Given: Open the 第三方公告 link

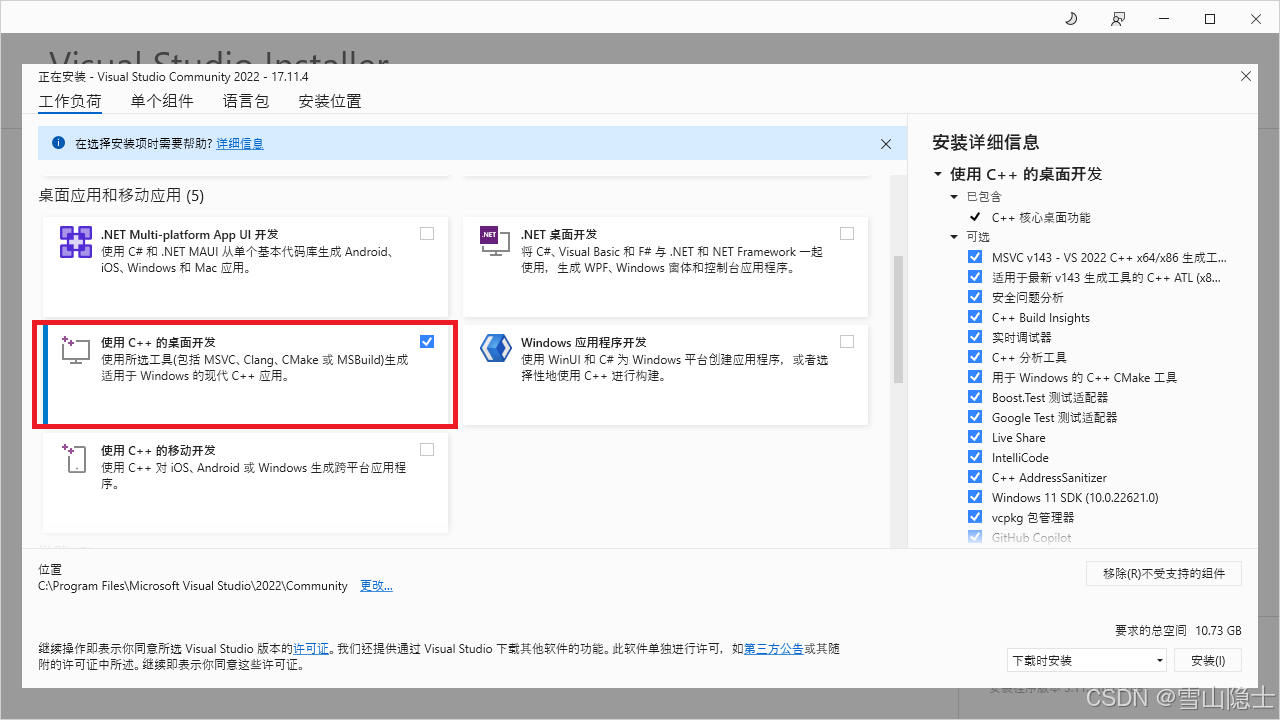Looking at the screenshot, I should click(774, 649).
